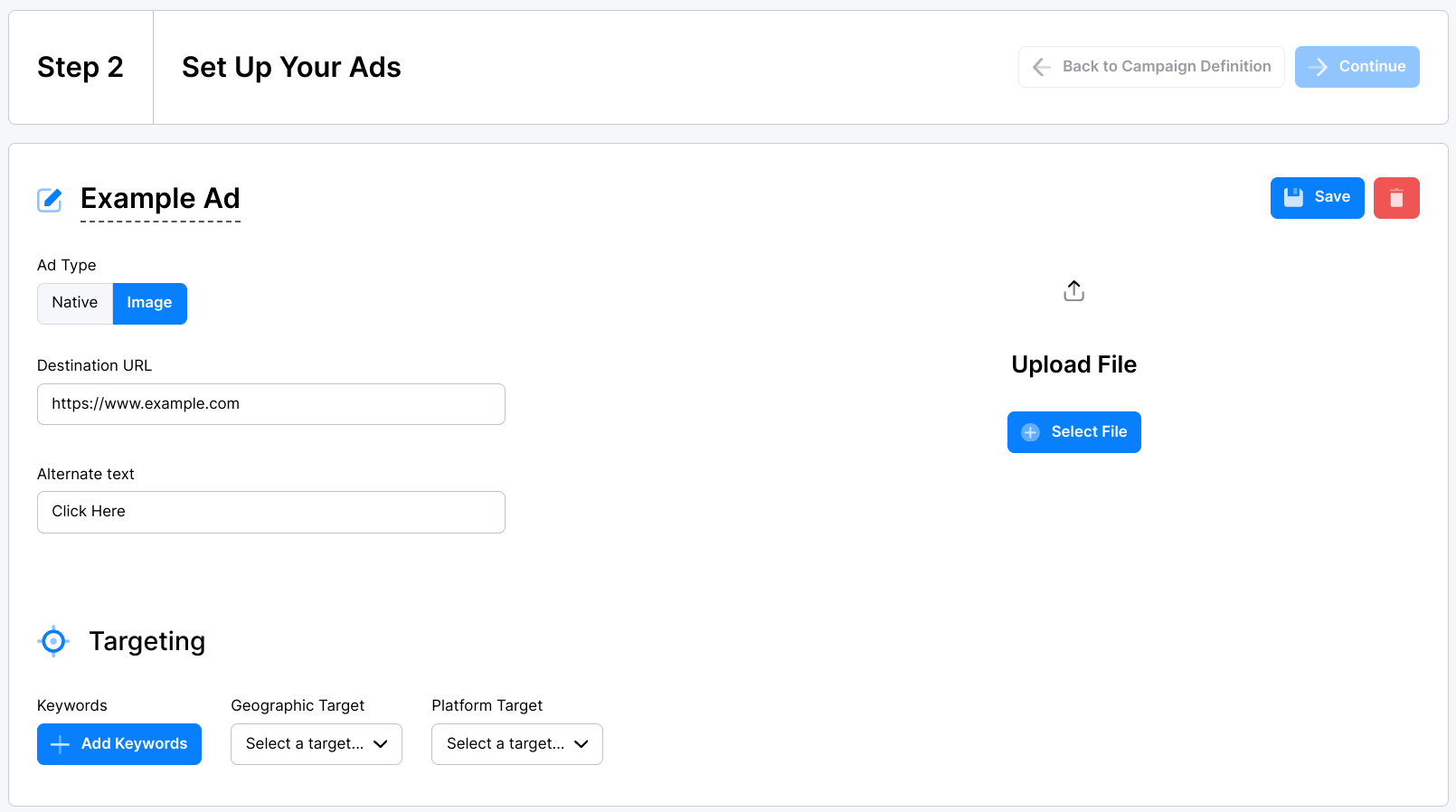Click the Ad Type label
Screen dimensions: 1456x812
(x=66, y=265)
